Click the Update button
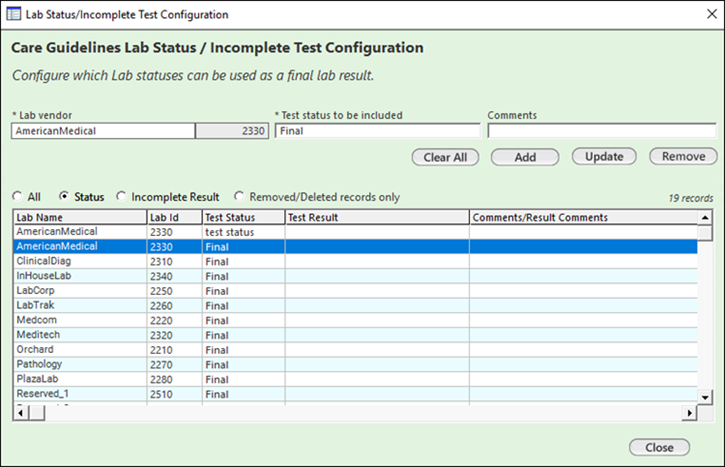725x467 pixels. pyautogui.click(x=604, y=156)
